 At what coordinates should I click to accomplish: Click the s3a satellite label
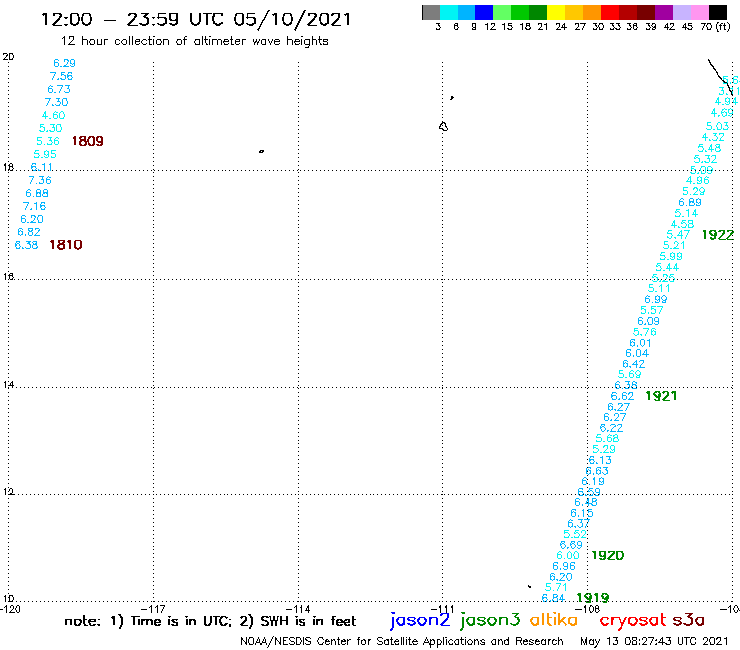coord(689,620)
